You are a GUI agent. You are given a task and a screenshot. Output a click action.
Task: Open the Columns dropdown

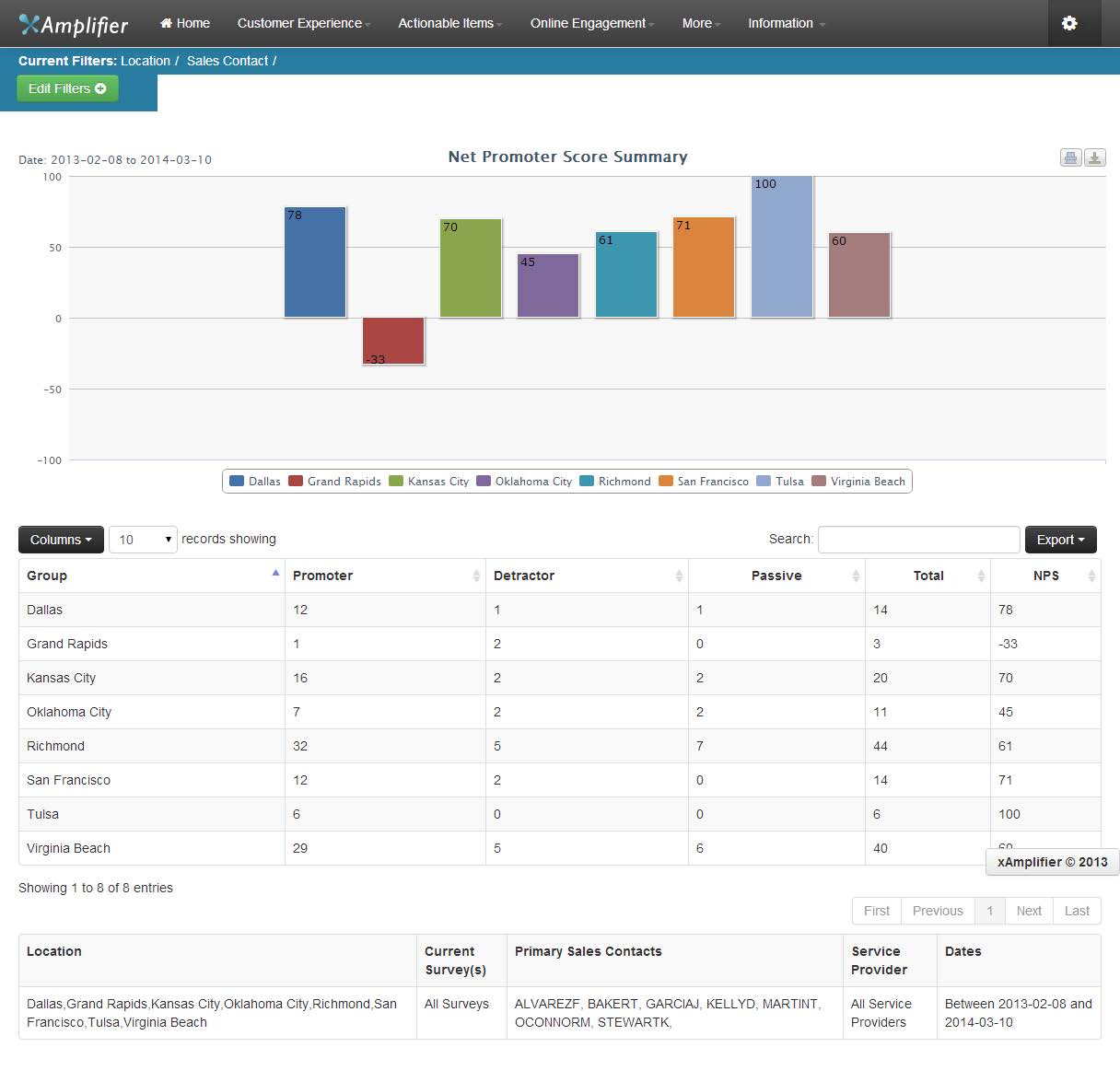(x=61, y=540)
